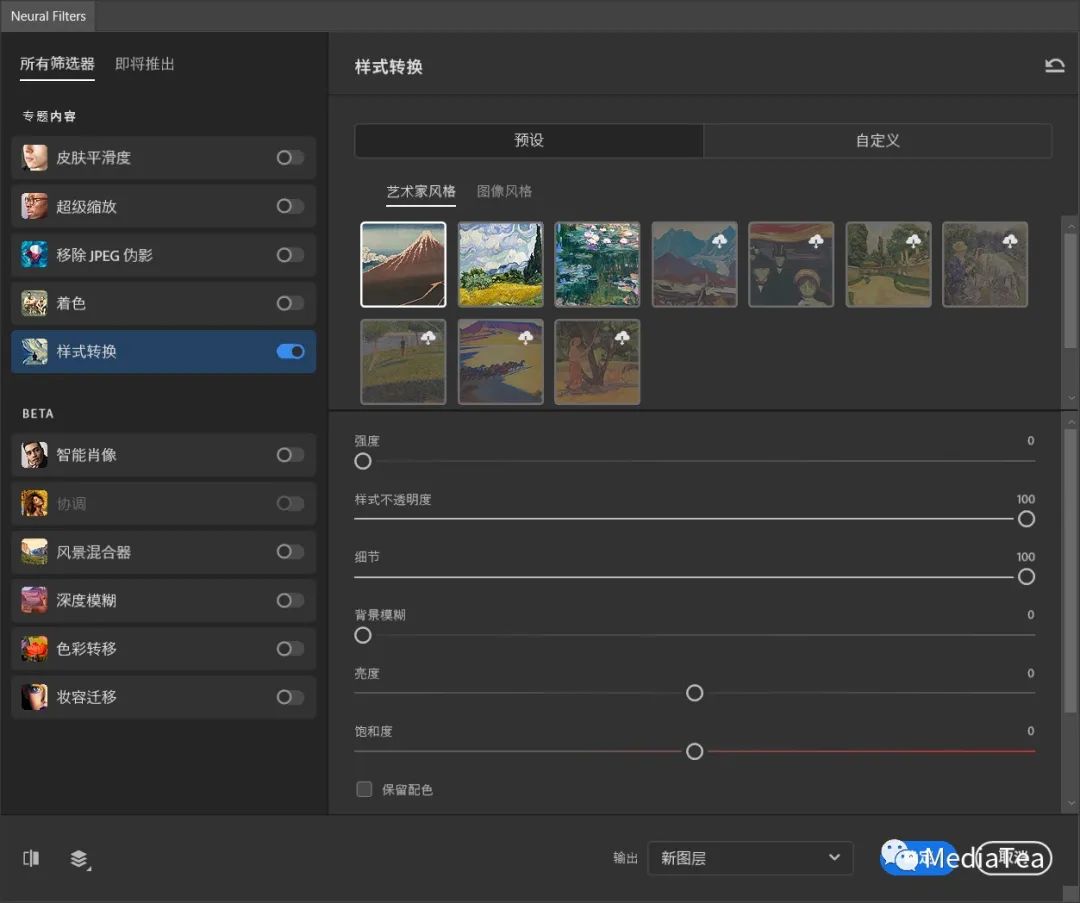Download the blue mountain style via cloud icon
The height and width of the screenshot is (903, 1080).
coord(719,240)
